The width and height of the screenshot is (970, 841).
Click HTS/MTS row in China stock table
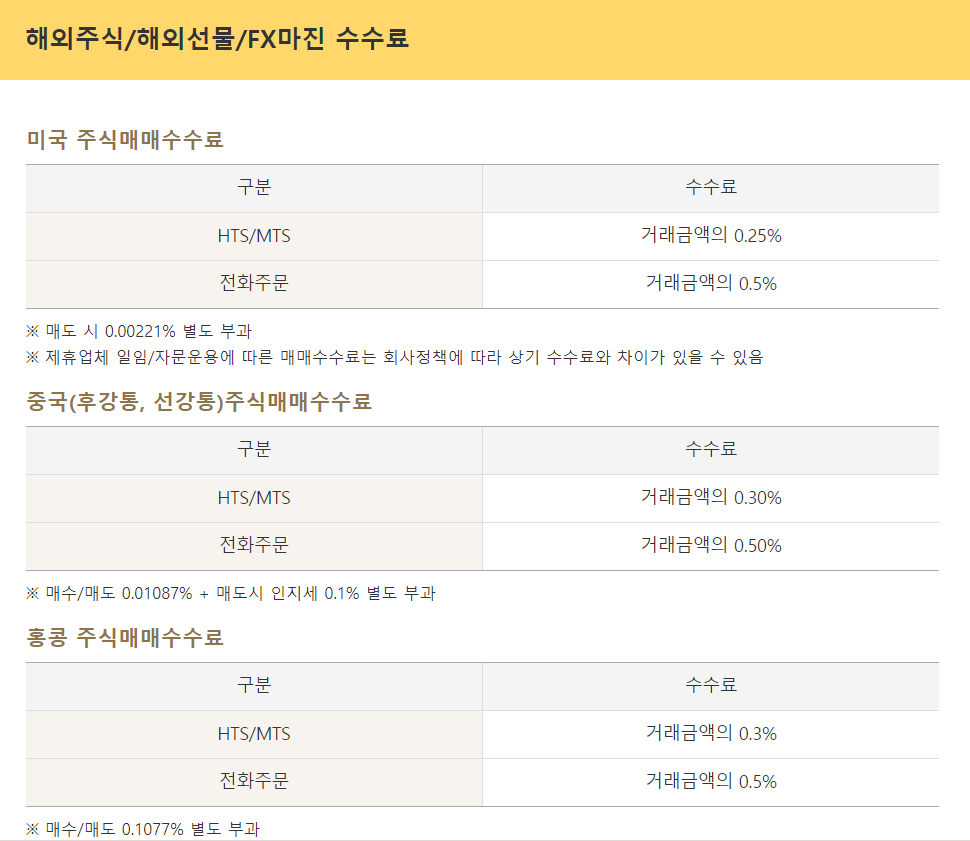pos(254,498)
